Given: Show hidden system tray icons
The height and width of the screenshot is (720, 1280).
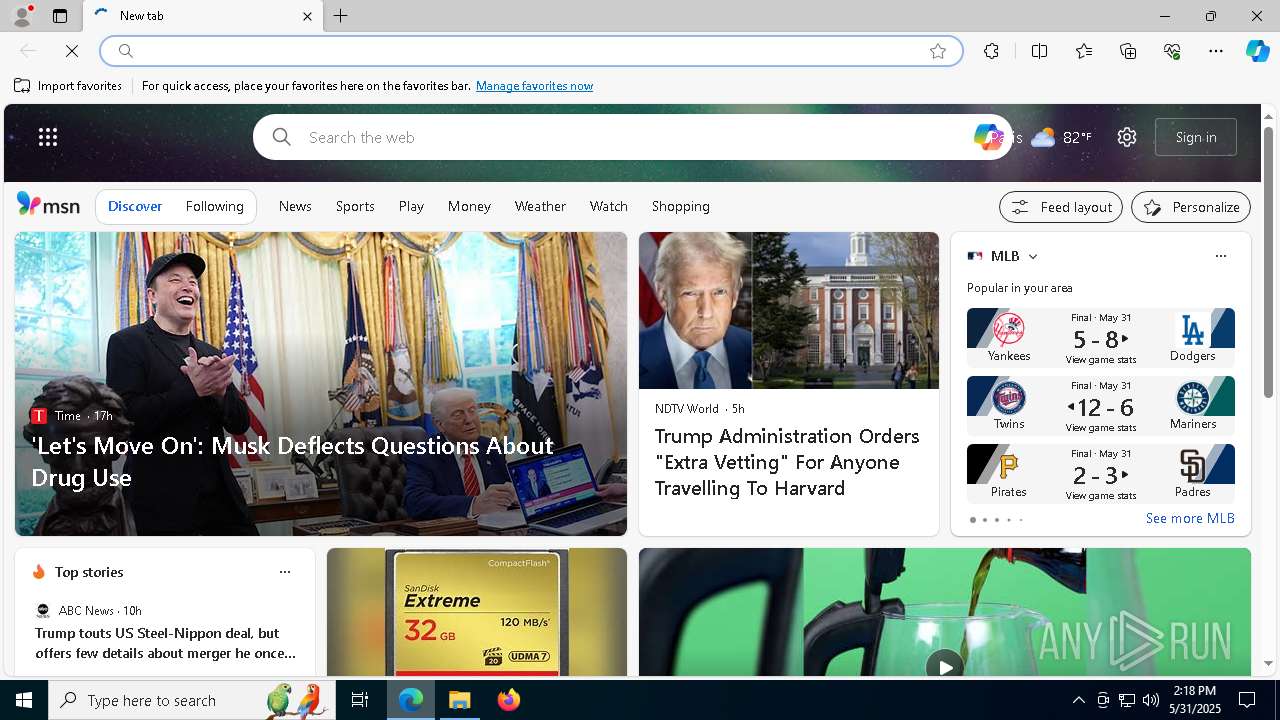Looking at the screenshot, I should point(1078,700).
